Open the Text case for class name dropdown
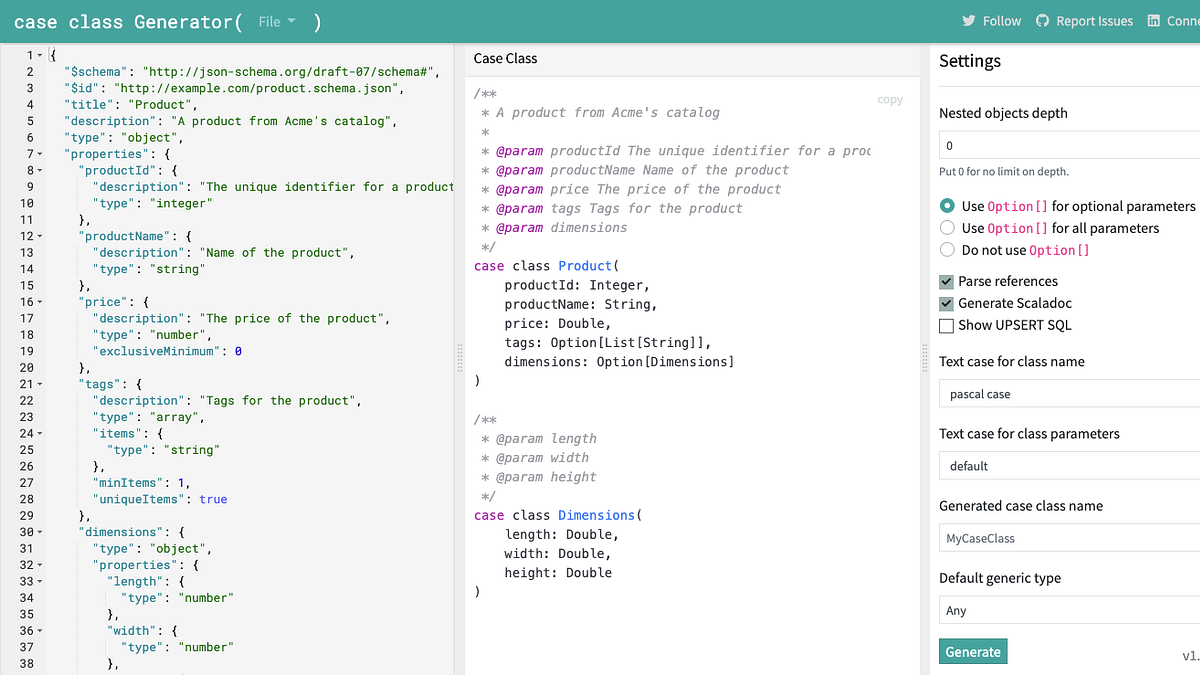 (1065, 393)
